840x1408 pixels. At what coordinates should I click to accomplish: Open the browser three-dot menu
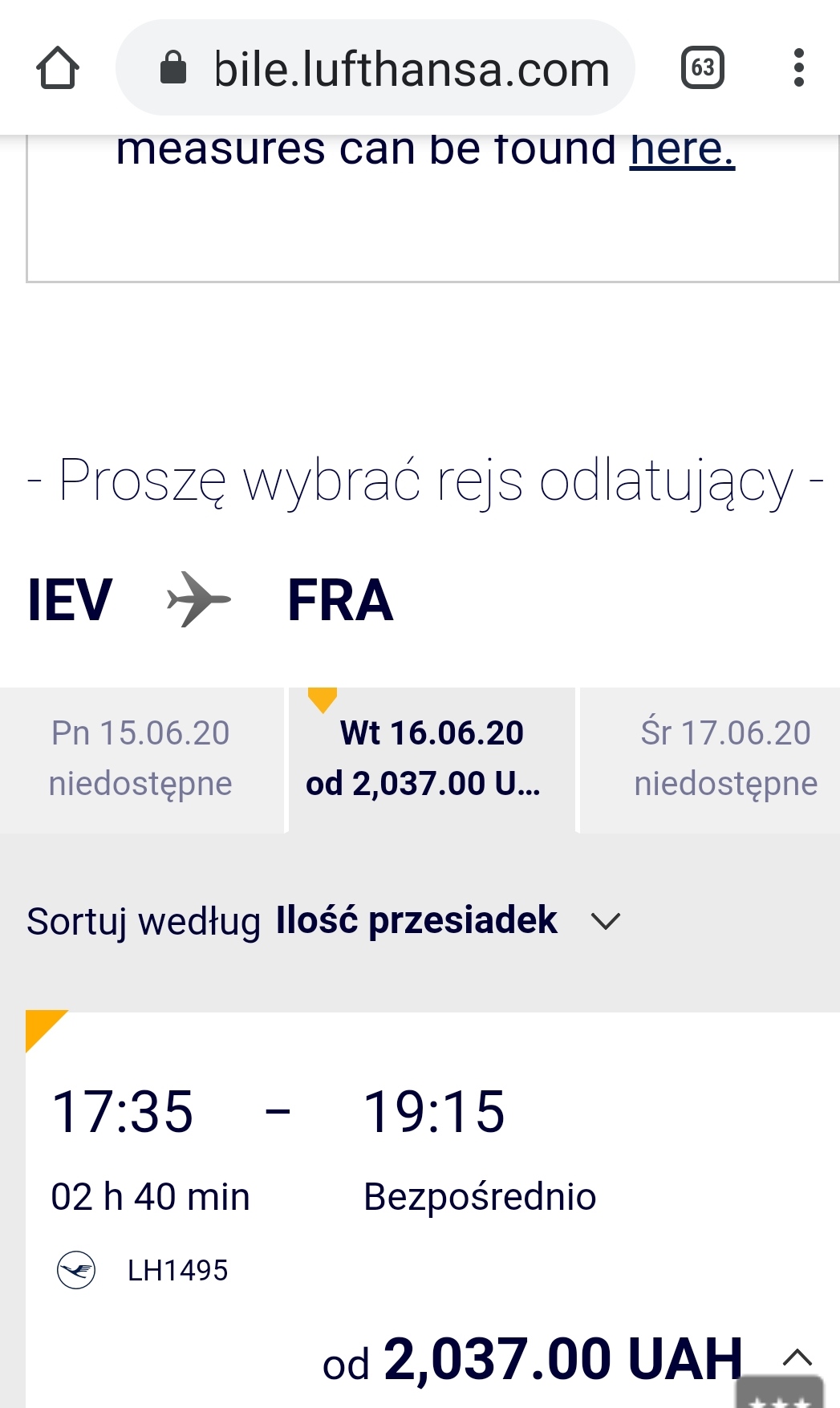[x=798, y=68]
